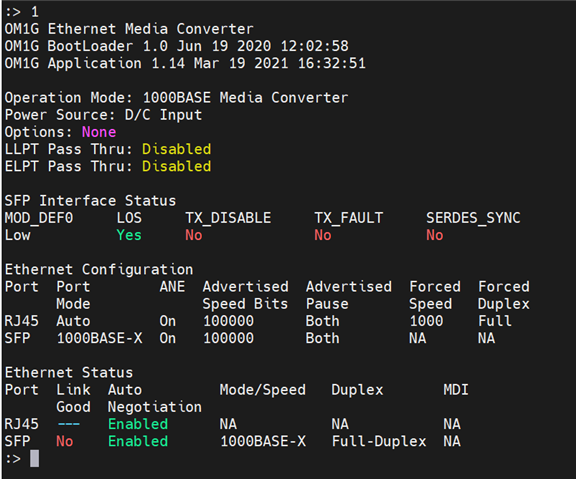576x479 pixels.
Task: Click the 'Ethernet Status' heading
Action: [69, 373]
